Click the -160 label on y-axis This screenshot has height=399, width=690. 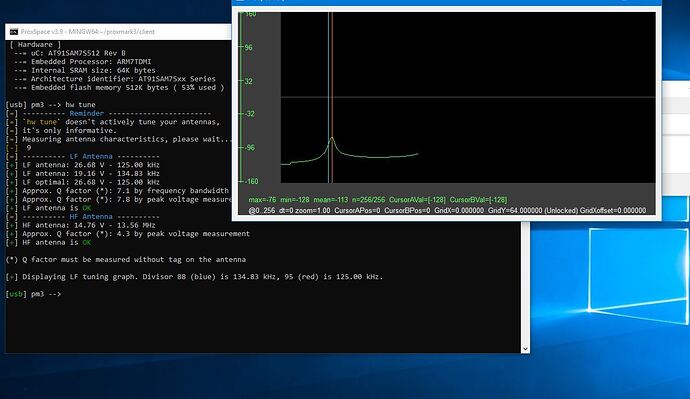click(250, 181)
